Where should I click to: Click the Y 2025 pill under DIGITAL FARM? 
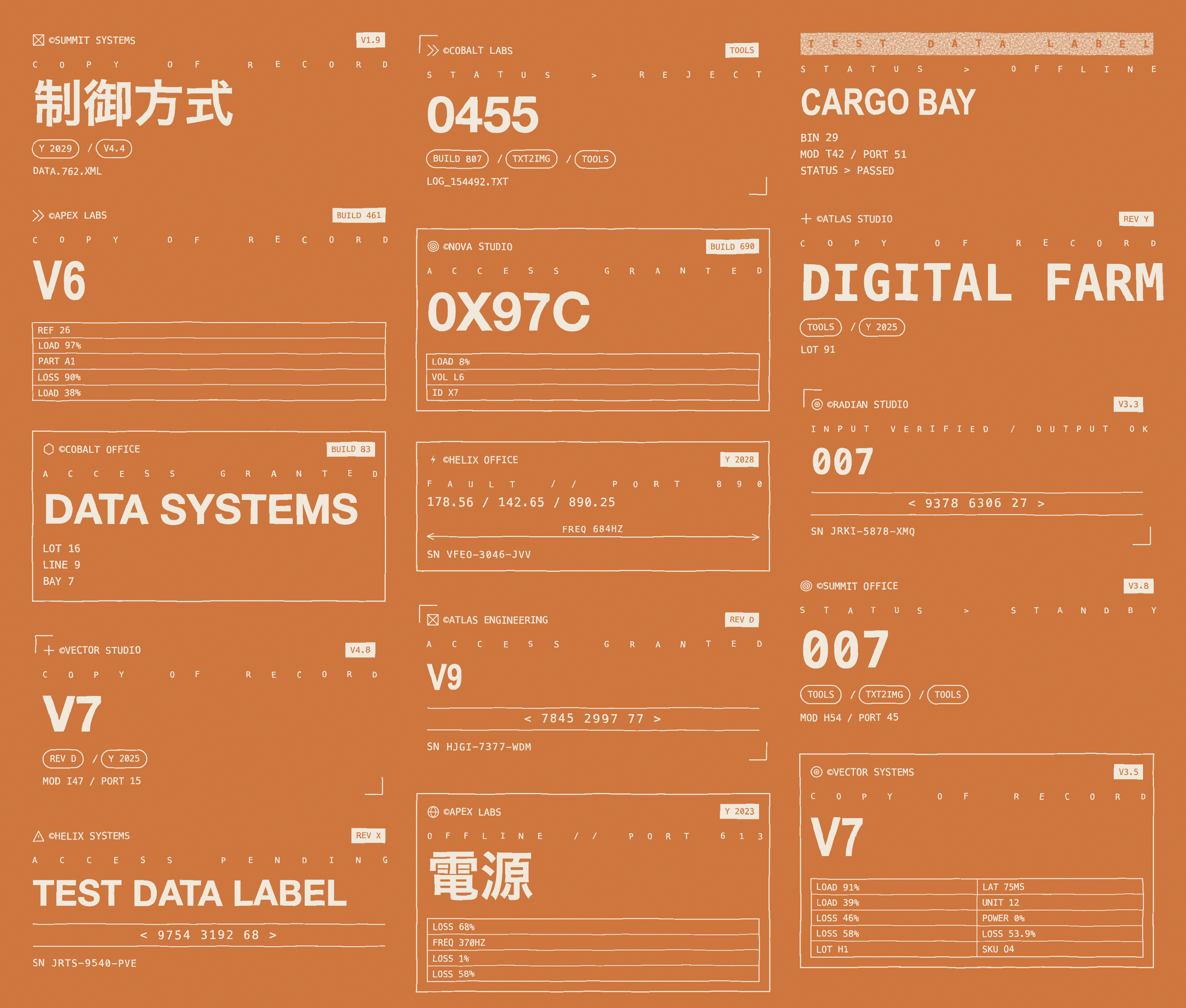[881, 328]
